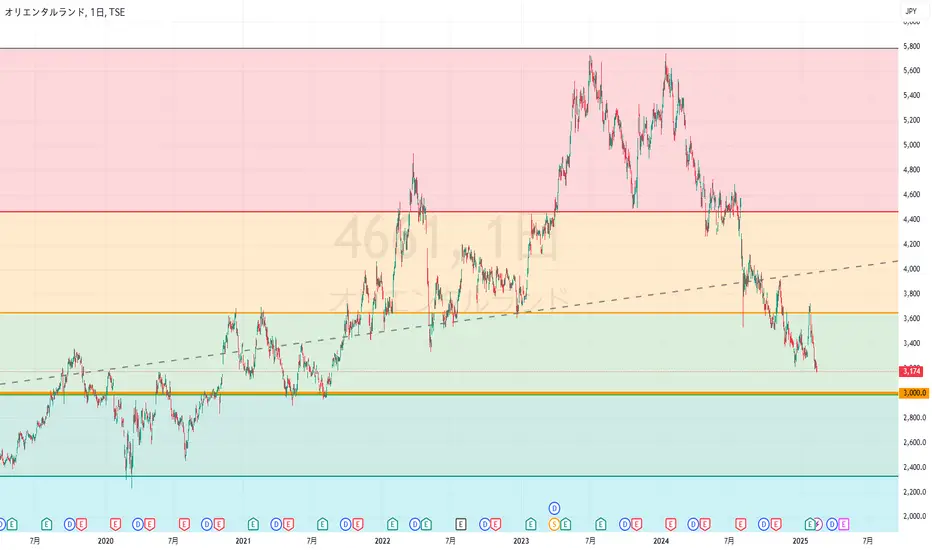Select the orange 3,000.0 price line label
932x550 pixels.
914,393
